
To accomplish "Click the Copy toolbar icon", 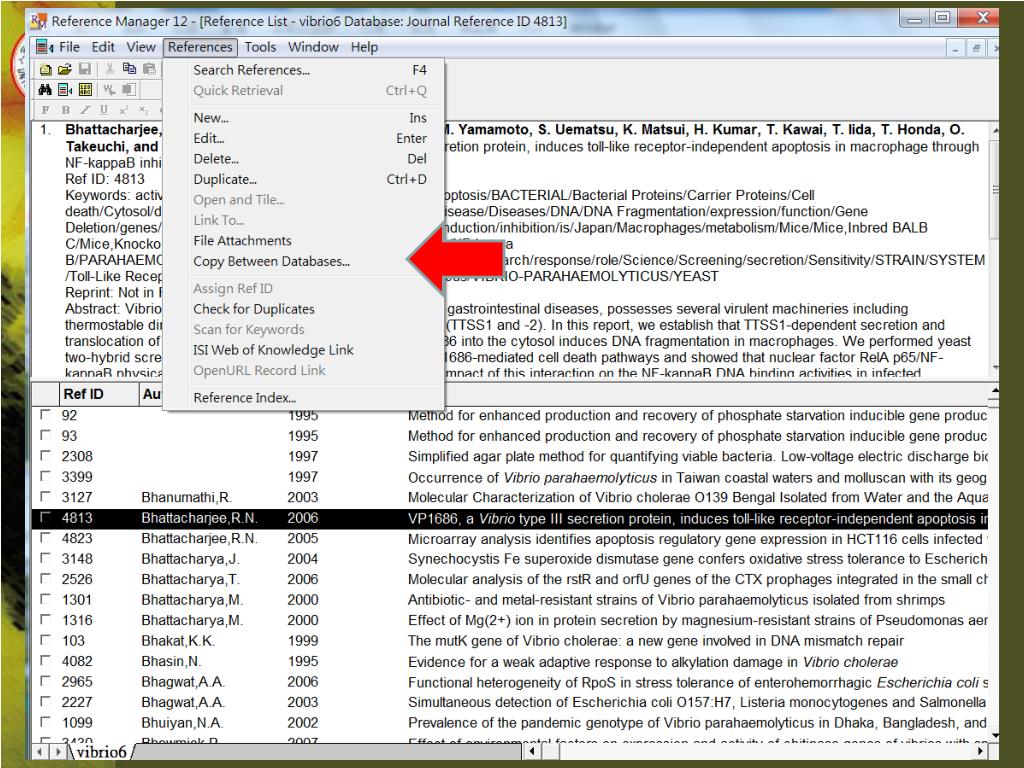I will coord(129,69).
